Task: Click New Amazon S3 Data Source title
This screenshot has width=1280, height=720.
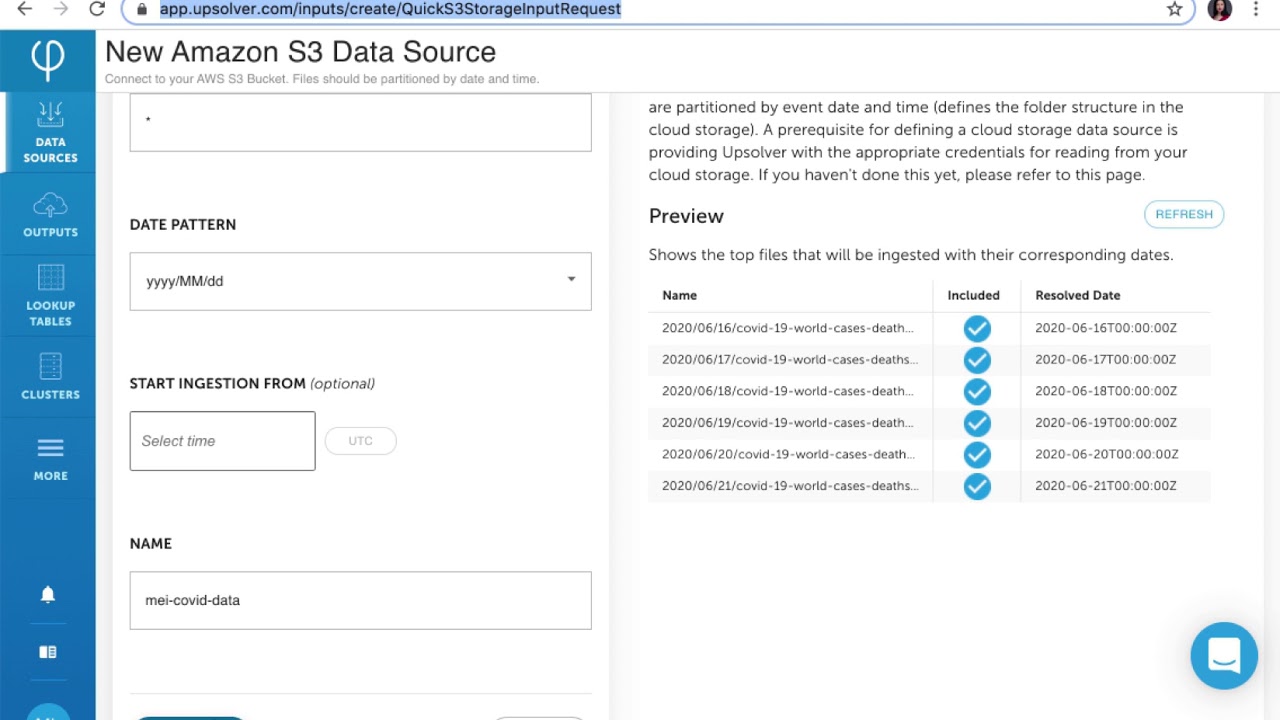Action: [x=300, y=52]
